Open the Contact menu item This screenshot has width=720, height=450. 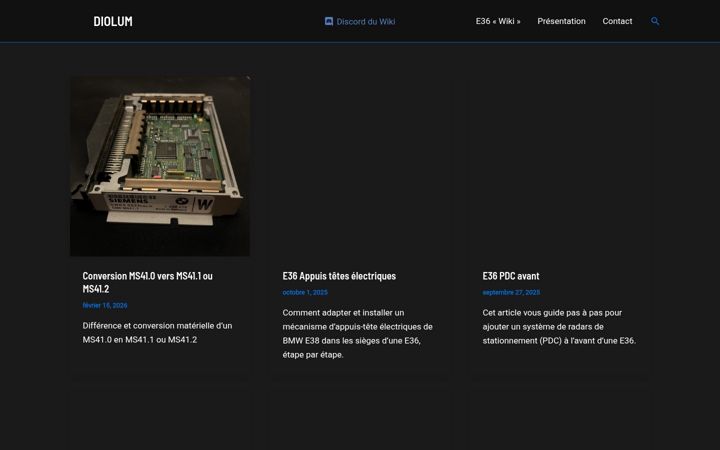pyautogui.click(x=617, y=21)
